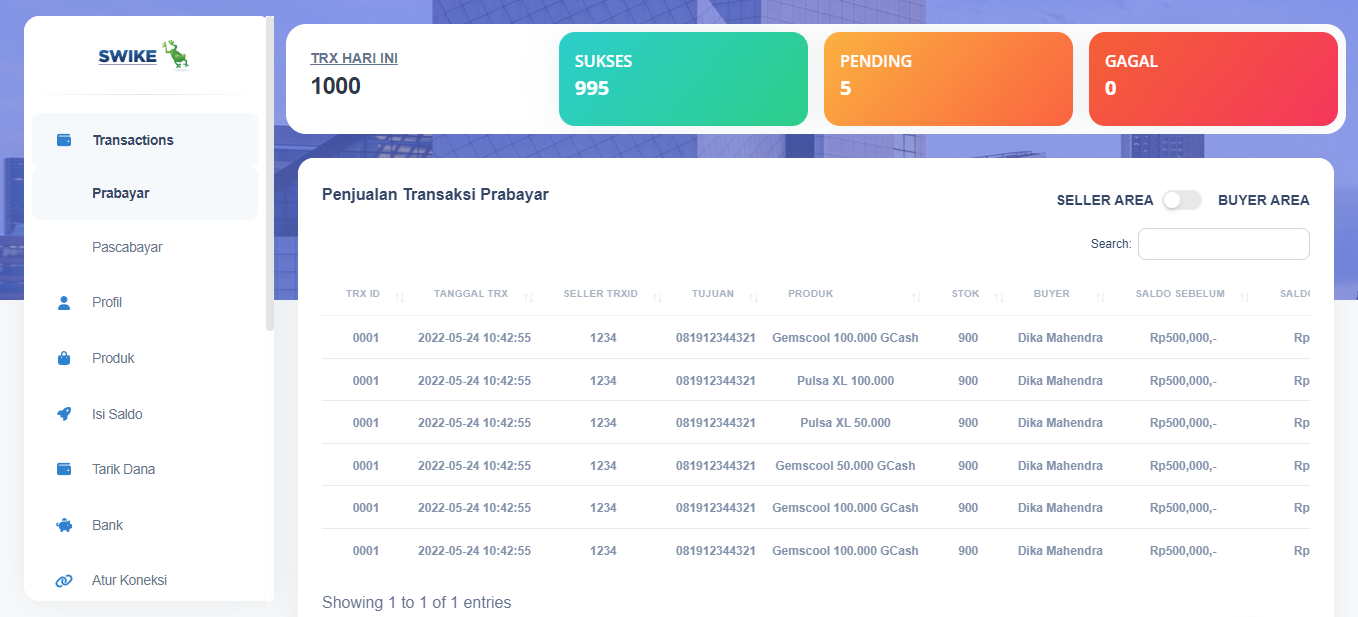Open Produk via the shopping bag icon
This screenshot has width=1358, height=617.
pos(64,358)
